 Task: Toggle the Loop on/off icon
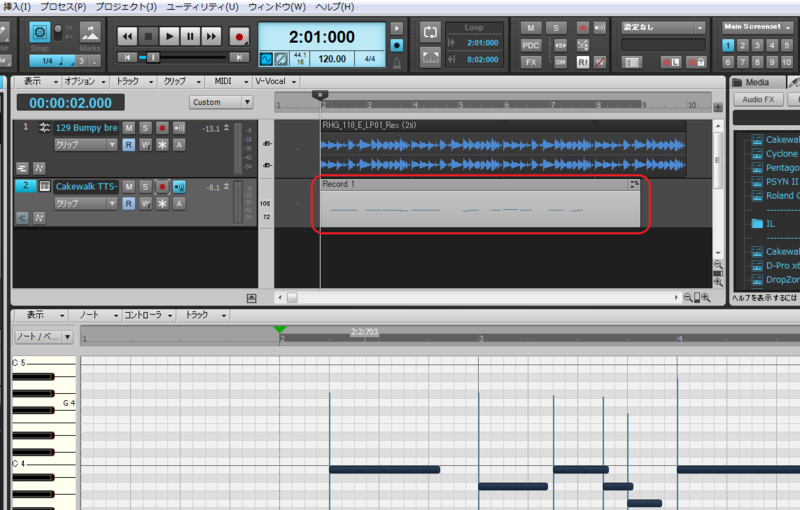click(430, 33)
